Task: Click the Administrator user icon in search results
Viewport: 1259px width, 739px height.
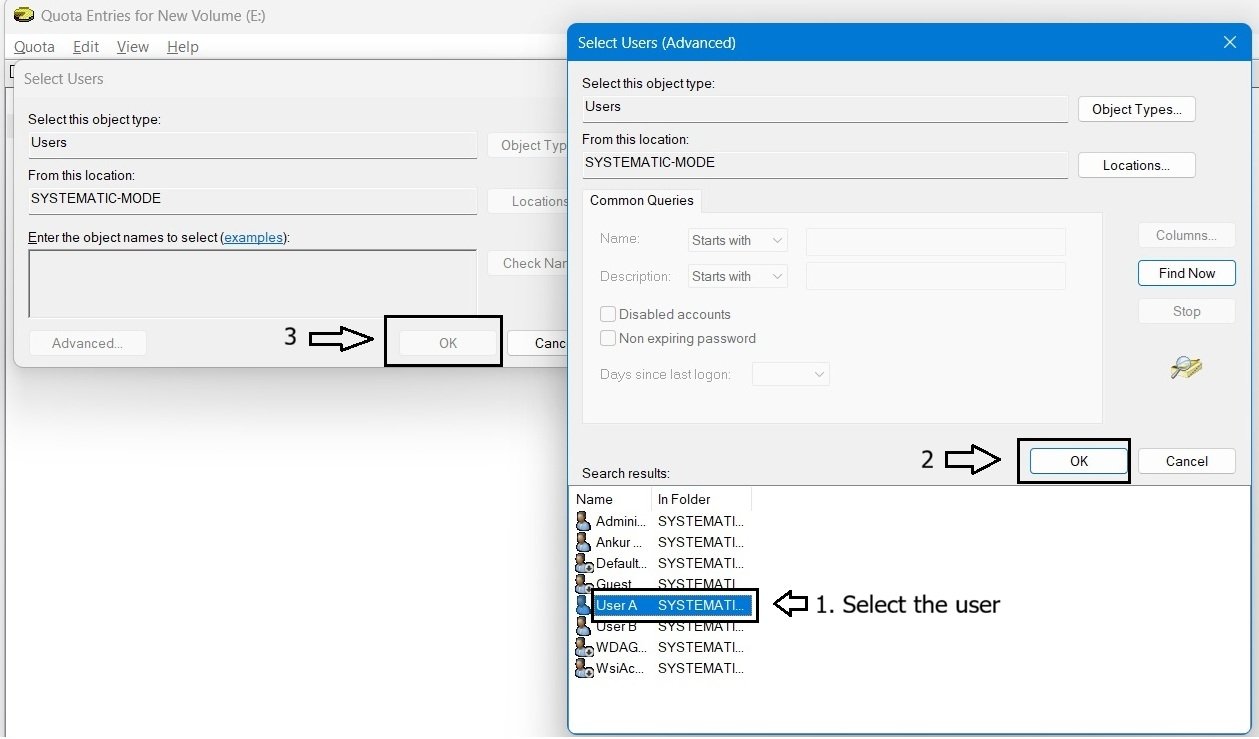Action: (x=584, y=521)
